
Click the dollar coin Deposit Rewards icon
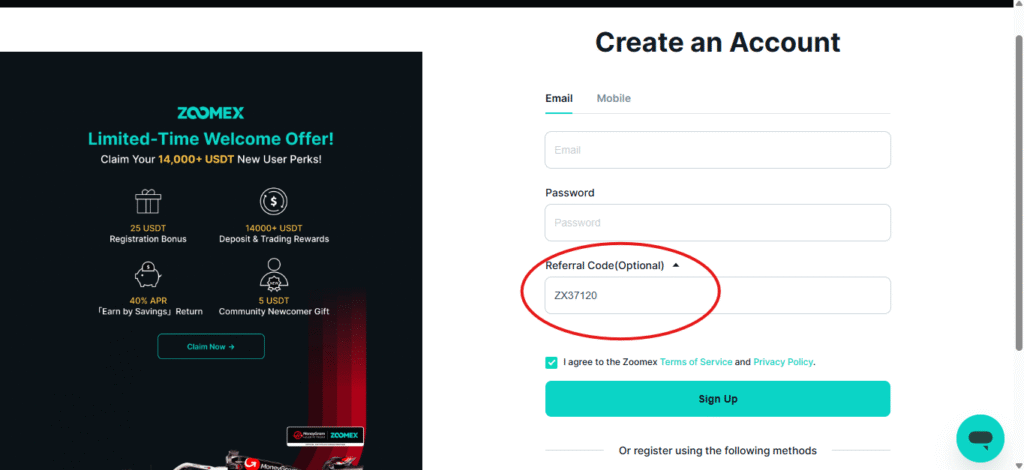coord(274,202)
